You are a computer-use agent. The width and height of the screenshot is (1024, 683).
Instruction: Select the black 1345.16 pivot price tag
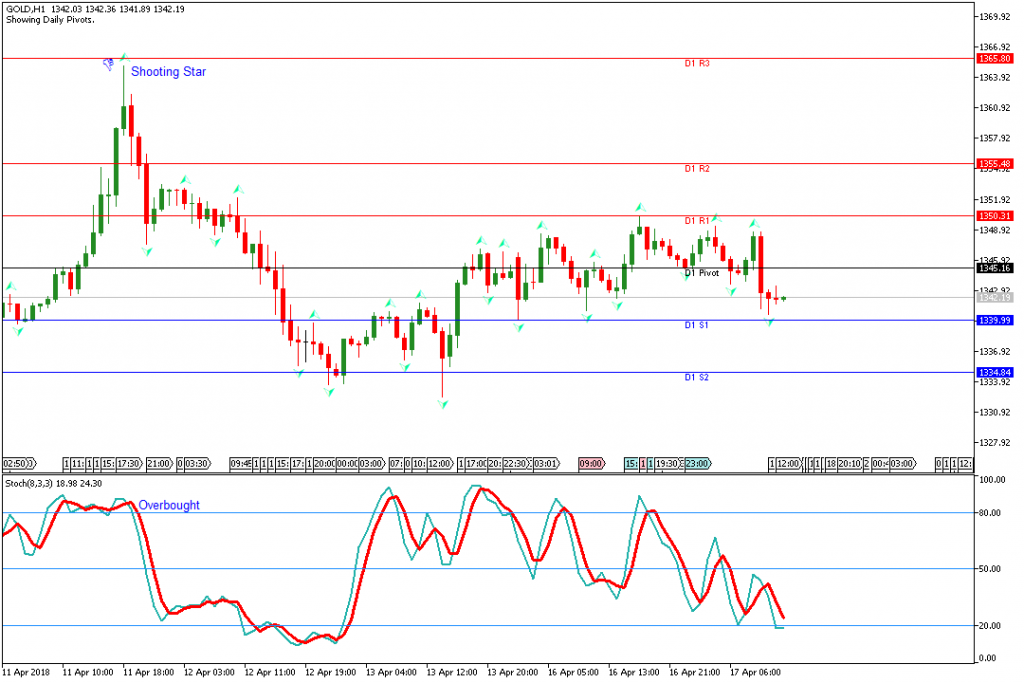[x=995, y=268]
